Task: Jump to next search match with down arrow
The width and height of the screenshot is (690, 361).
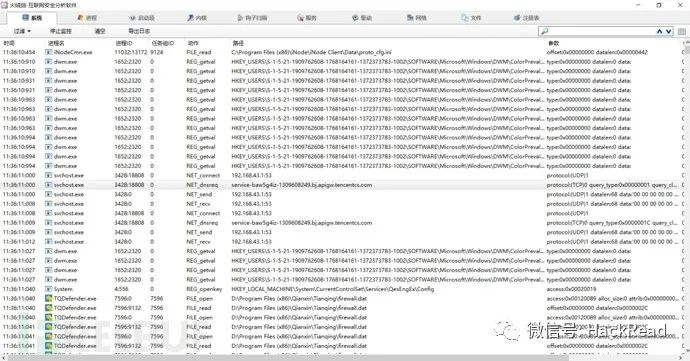Action: click(x=668, y=32)
